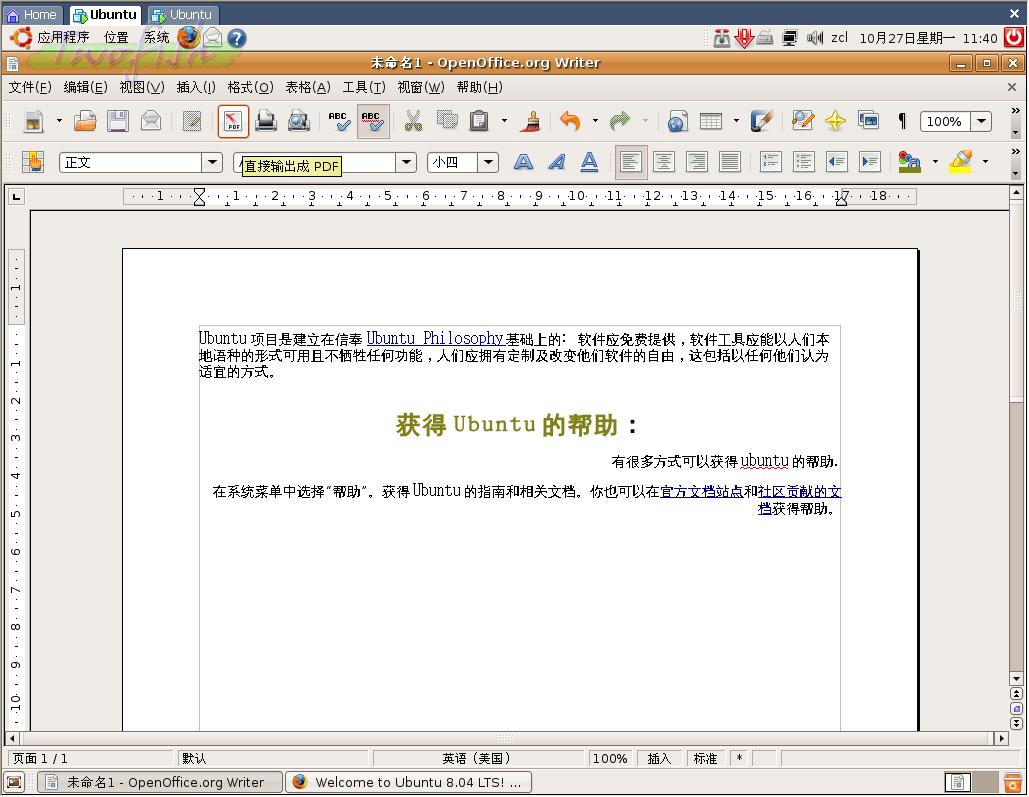Click the vertical scrollbar down arrow
Screen dimensions: 1029x797
click(1016, 679)
